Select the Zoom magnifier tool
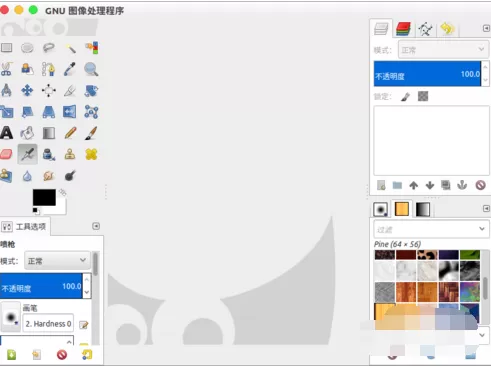The width and height of the screenshot is (491, 366). coord(91,69)
